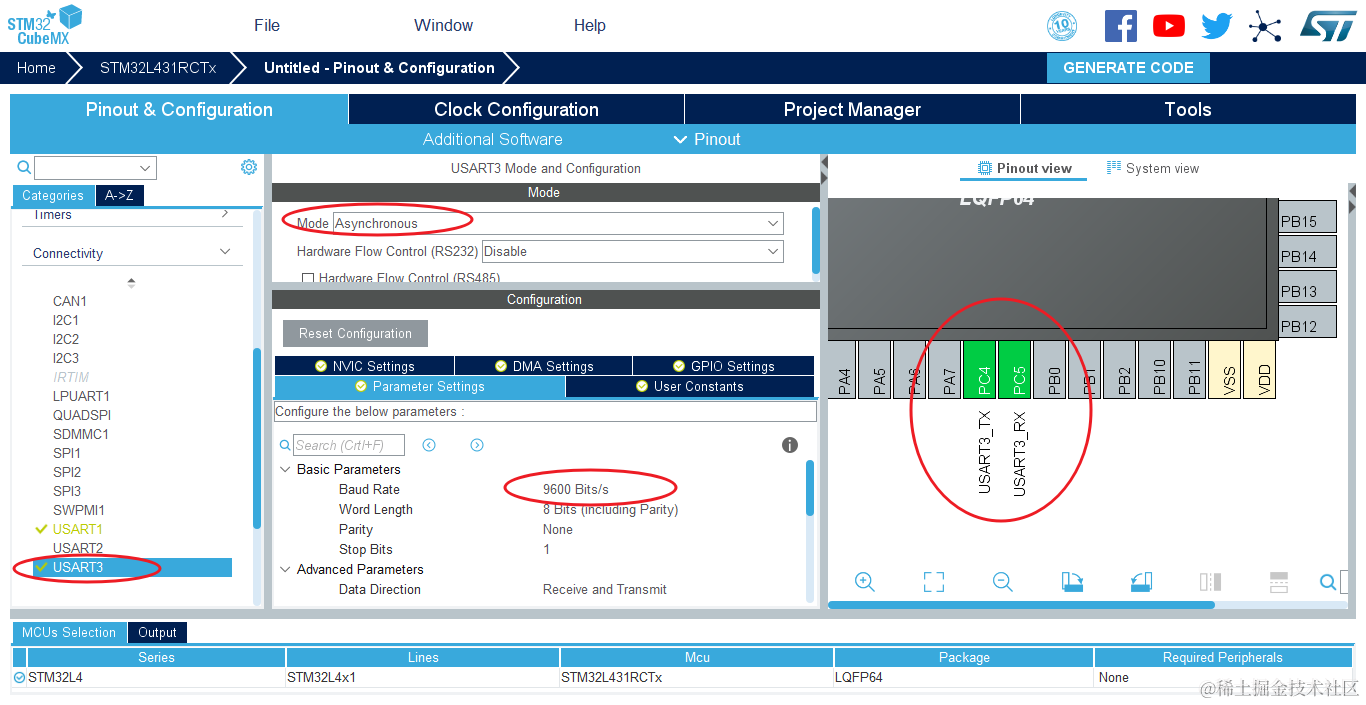Click the 10-year anniversary badge icon
This screenshot has width=1366, height=705.
pyautogui.click(x=1062, y=26)
